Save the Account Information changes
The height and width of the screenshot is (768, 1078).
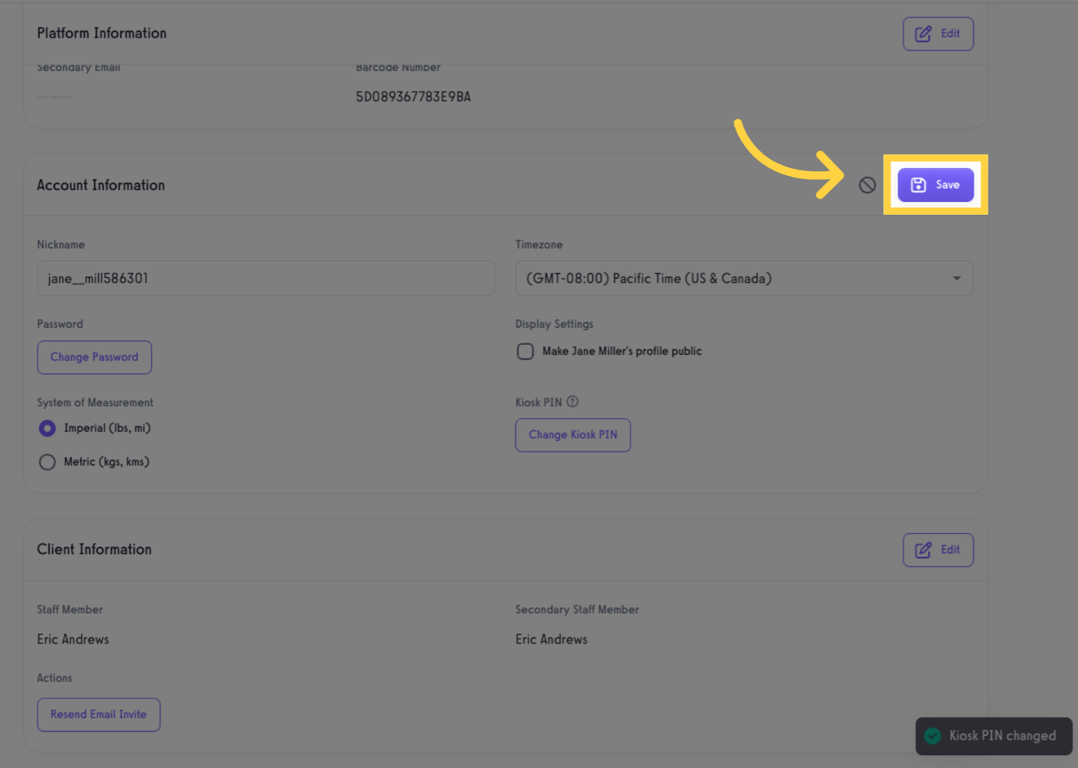(x=936, y=184)
